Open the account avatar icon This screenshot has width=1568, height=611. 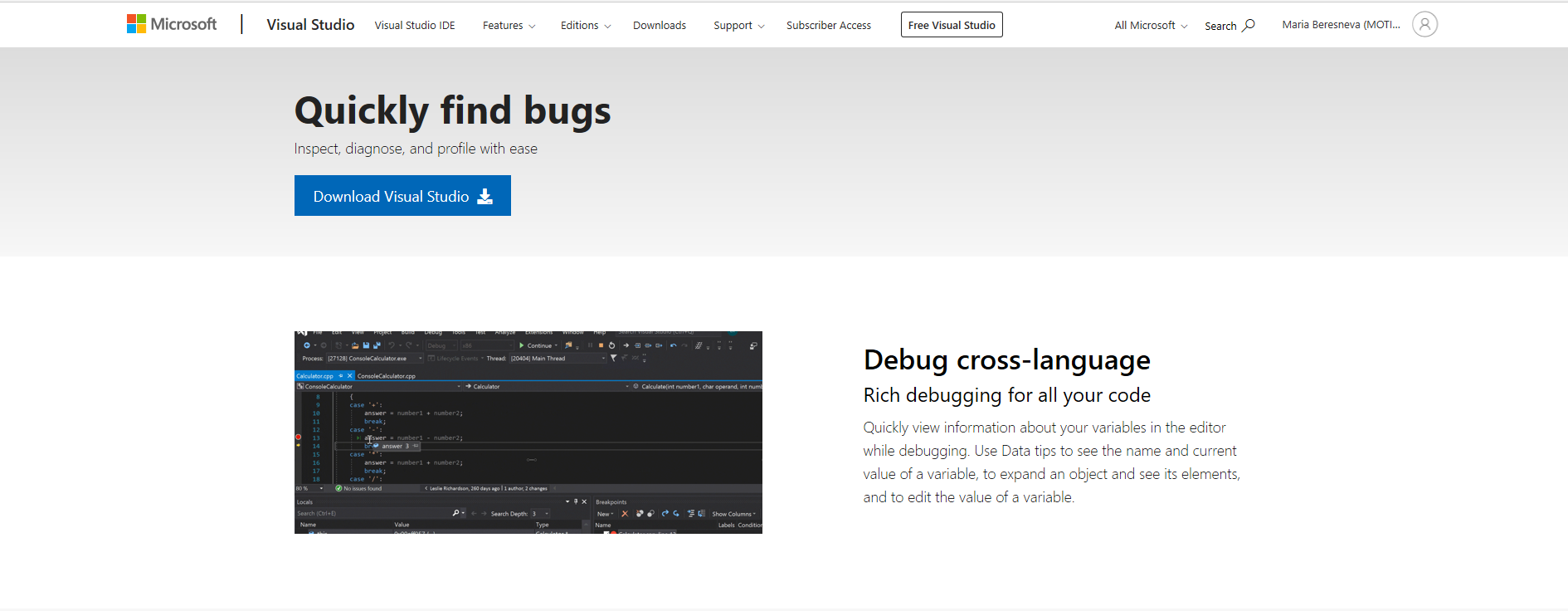pos(1424,24)
